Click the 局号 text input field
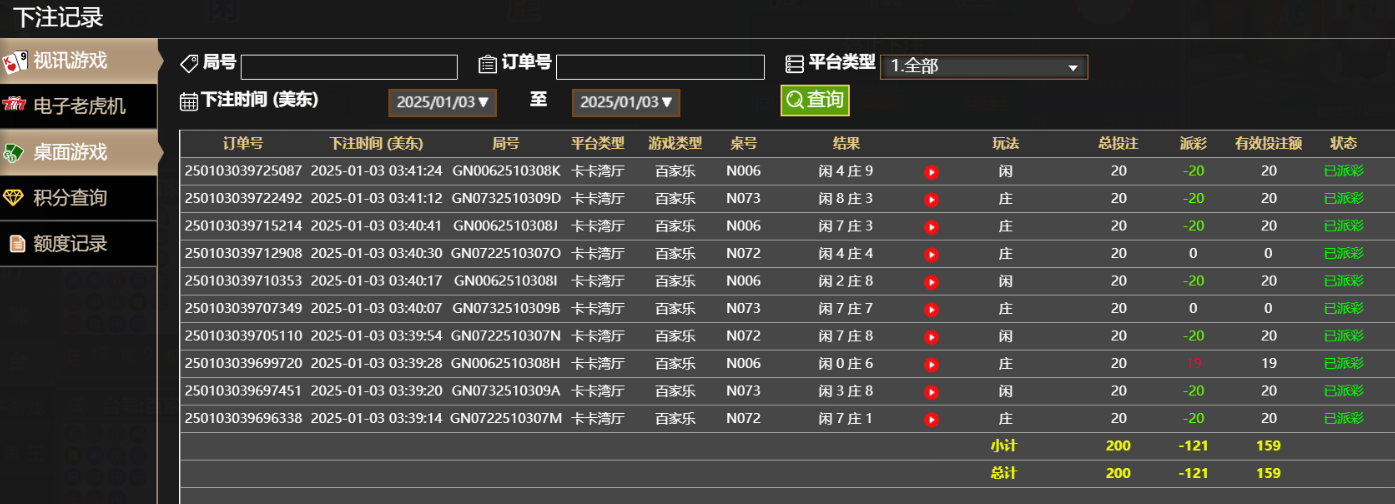 [x=349, y=67]
